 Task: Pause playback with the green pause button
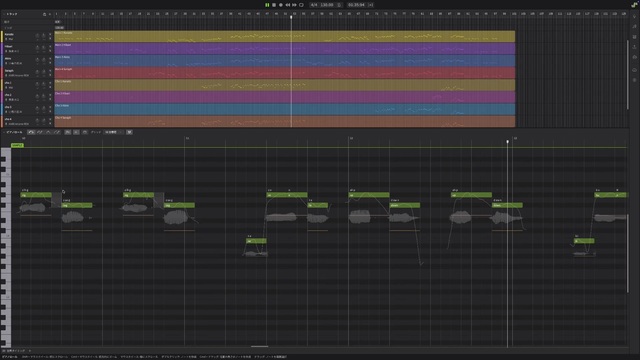click(x=267, y=5)
